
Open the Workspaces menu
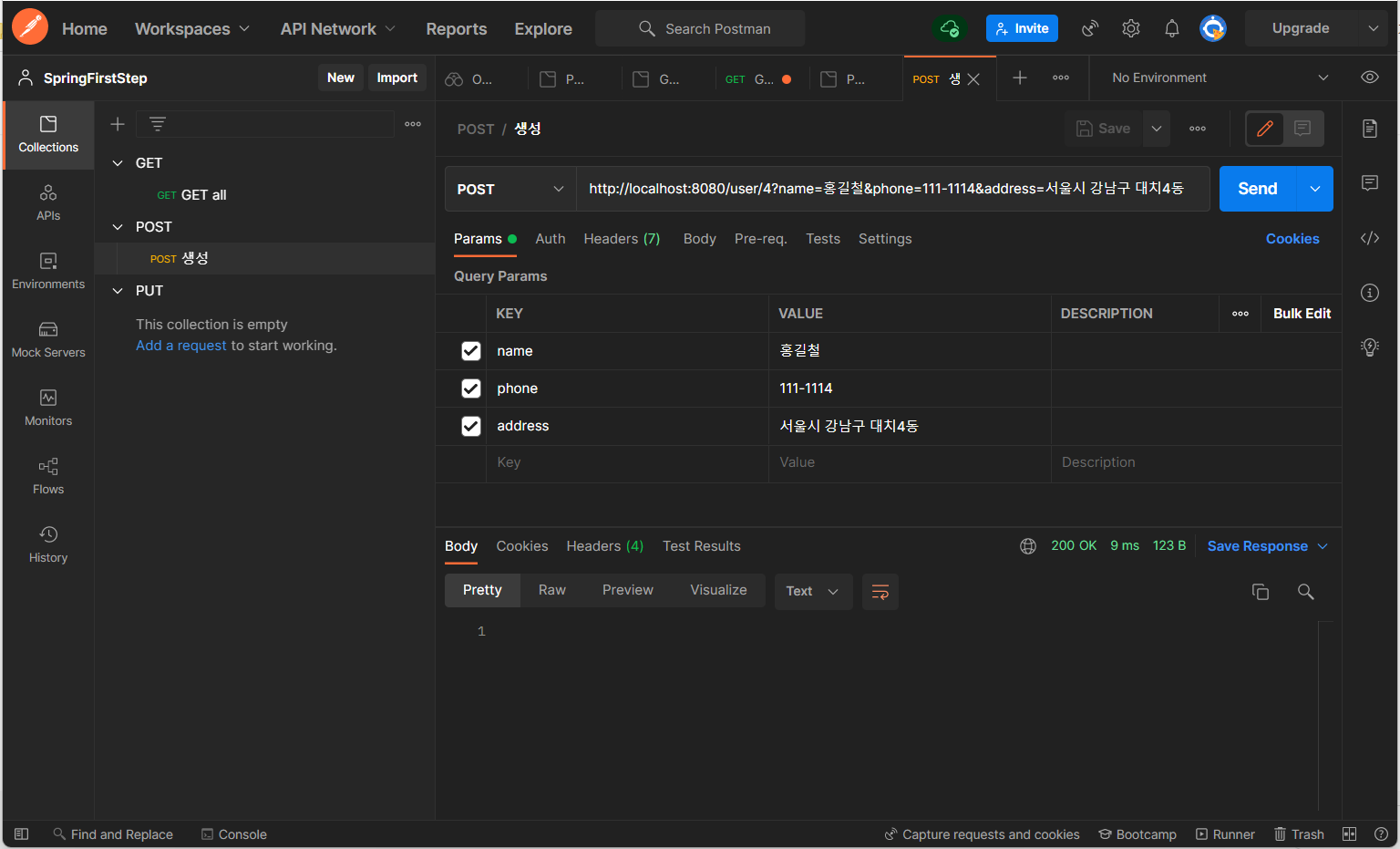point(192,29)
